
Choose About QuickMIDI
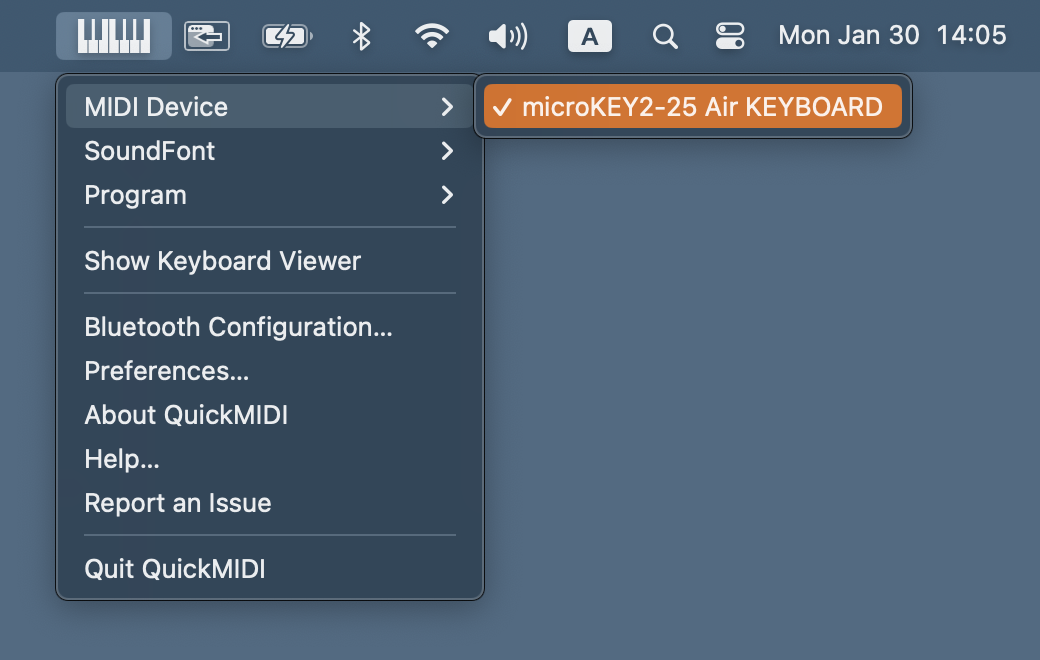coord(186,415)
